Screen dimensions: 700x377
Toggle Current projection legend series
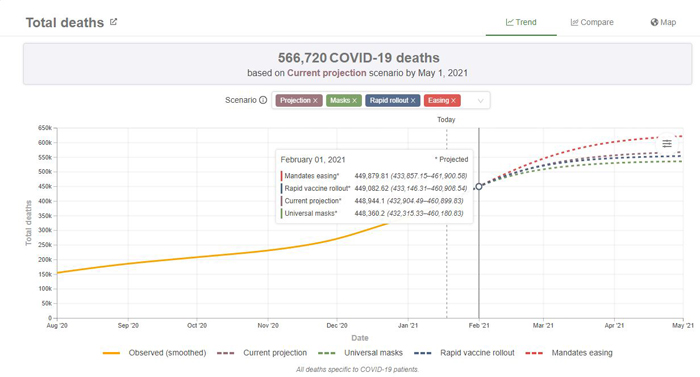[262, 353]
